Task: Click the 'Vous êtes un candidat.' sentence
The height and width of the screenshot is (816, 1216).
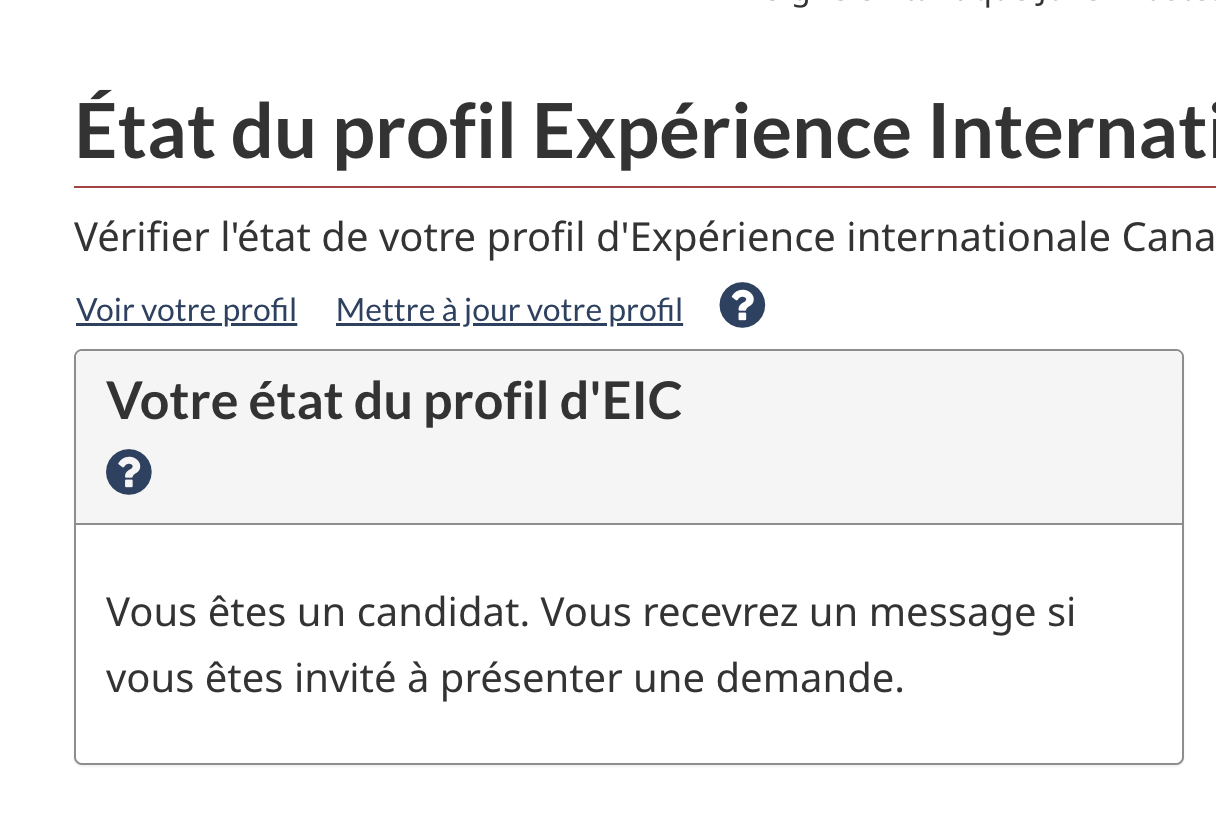Action: click(x=318, y=612)
